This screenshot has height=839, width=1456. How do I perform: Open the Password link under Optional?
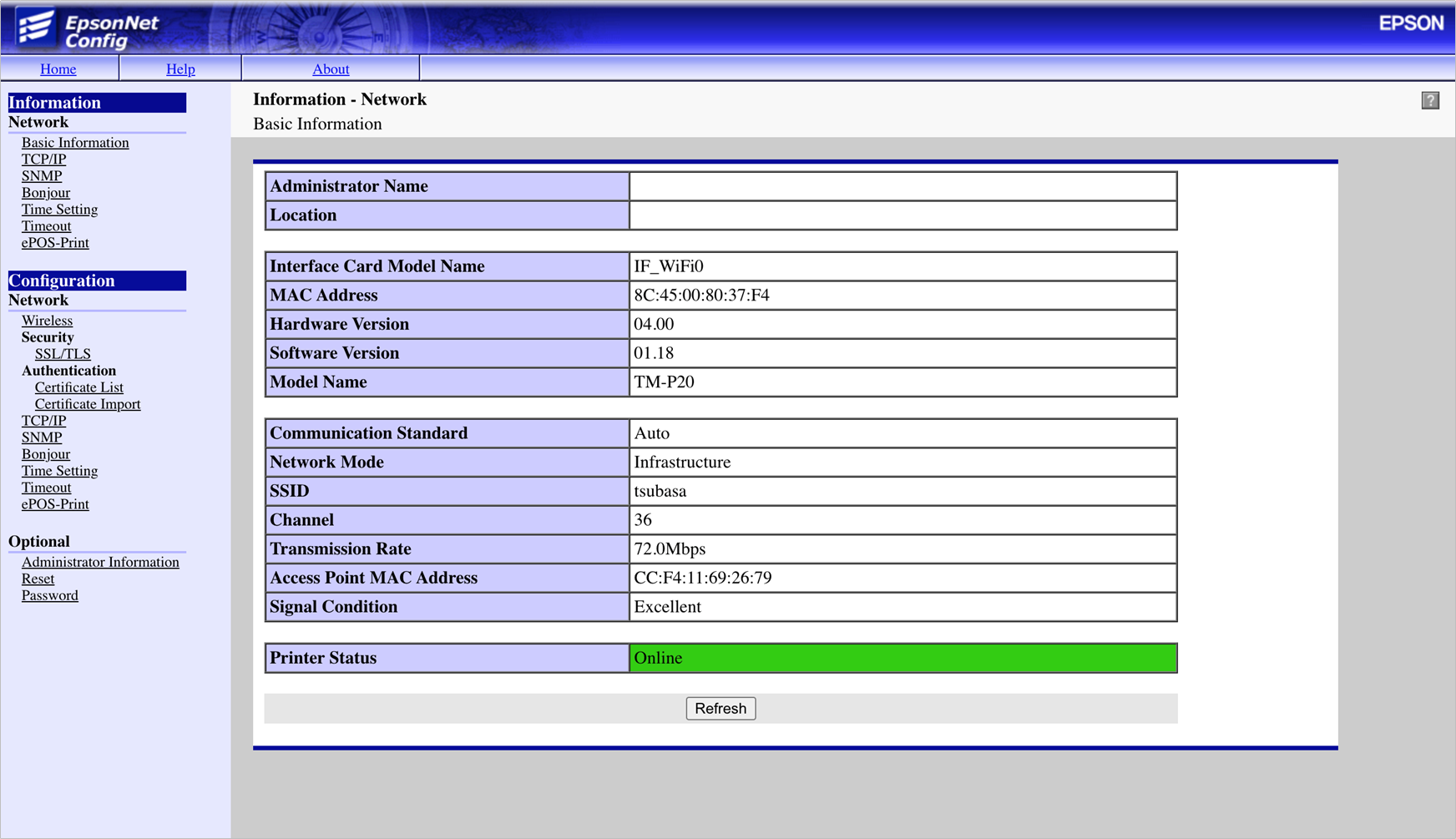[50, 595]
